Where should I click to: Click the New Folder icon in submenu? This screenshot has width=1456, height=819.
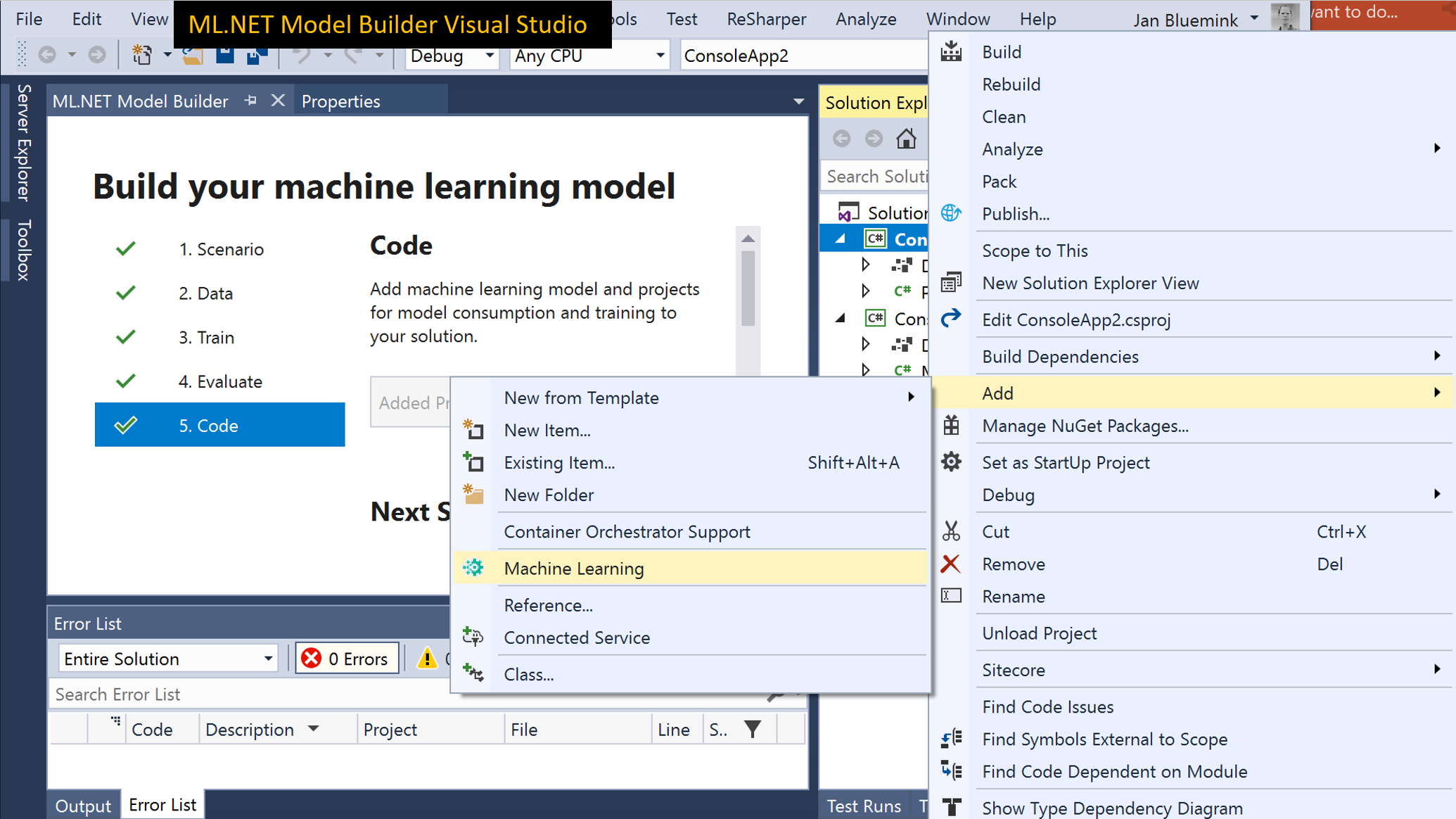[x=473, y=494]
